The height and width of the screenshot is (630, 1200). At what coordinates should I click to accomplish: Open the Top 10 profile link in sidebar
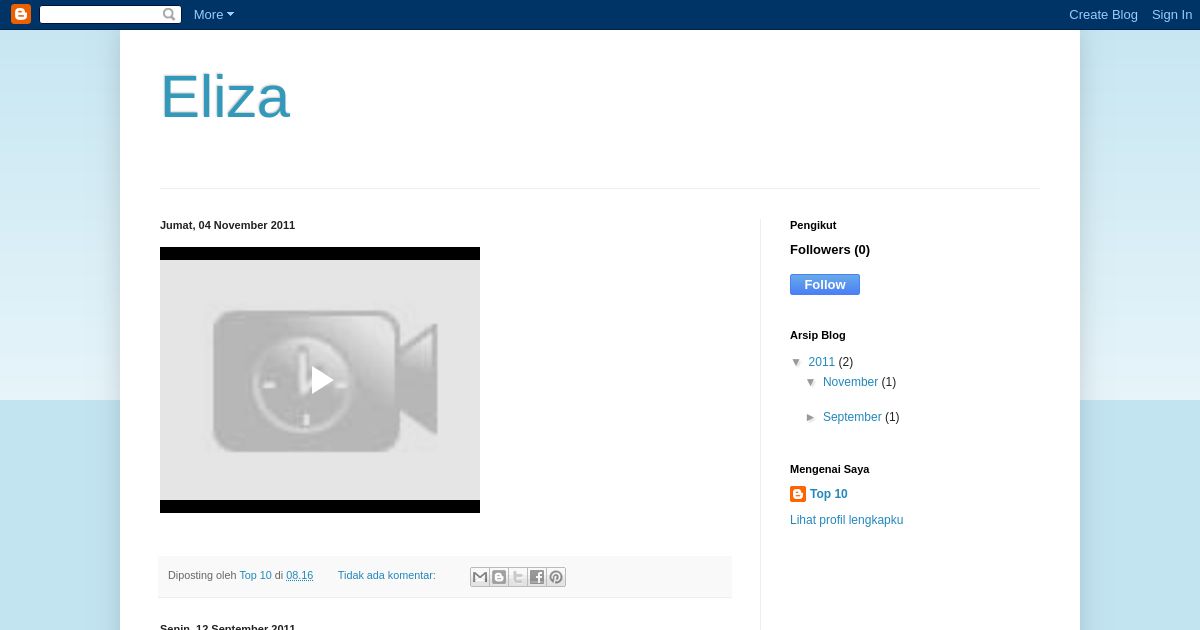pyautogui.click(x=828, y=494)
